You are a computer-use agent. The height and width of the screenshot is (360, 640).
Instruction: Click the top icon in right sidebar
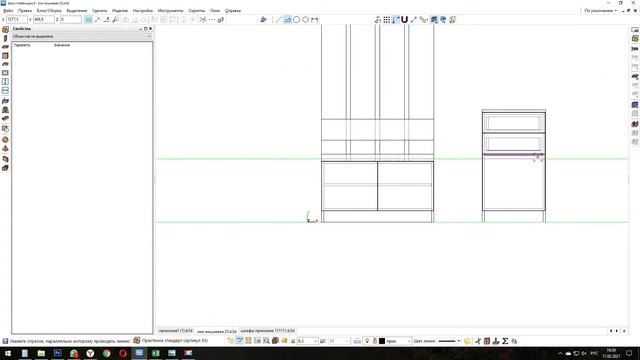coord(635,30)
